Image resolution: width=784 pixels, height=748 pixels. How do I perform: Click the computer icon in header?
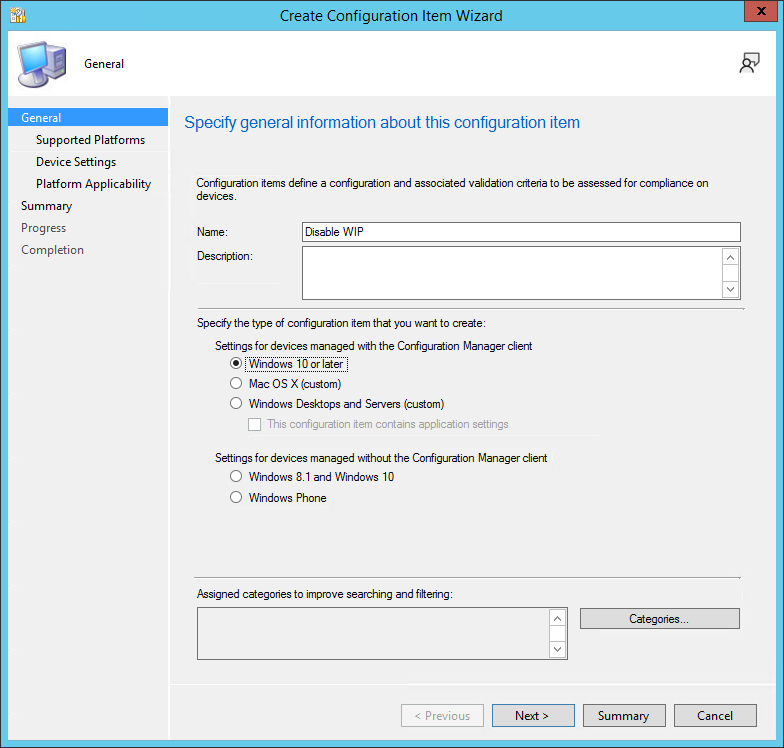point(40,65)
